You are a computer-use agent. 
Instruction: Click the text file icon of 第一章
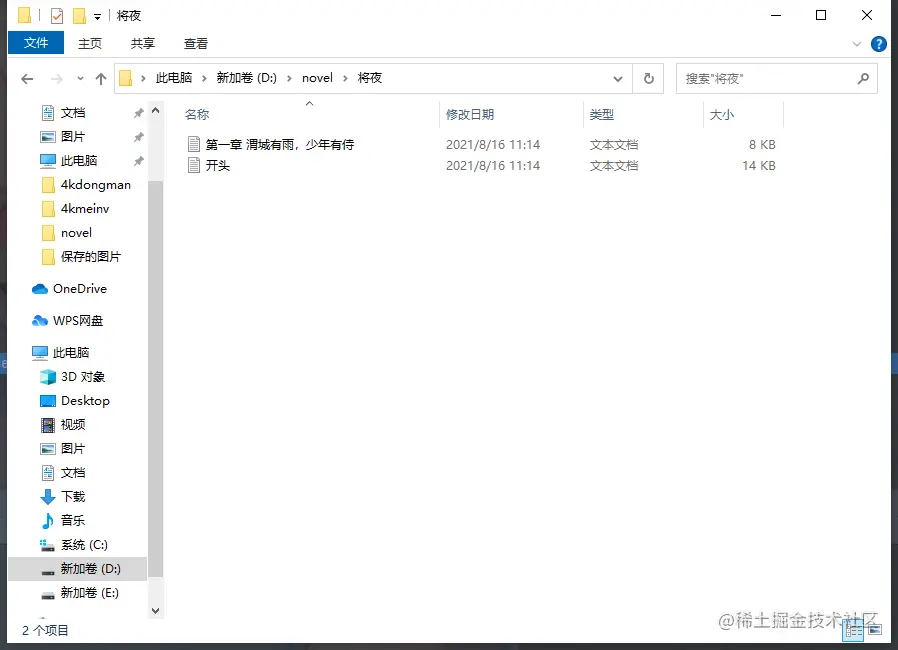tap(194, 144)
